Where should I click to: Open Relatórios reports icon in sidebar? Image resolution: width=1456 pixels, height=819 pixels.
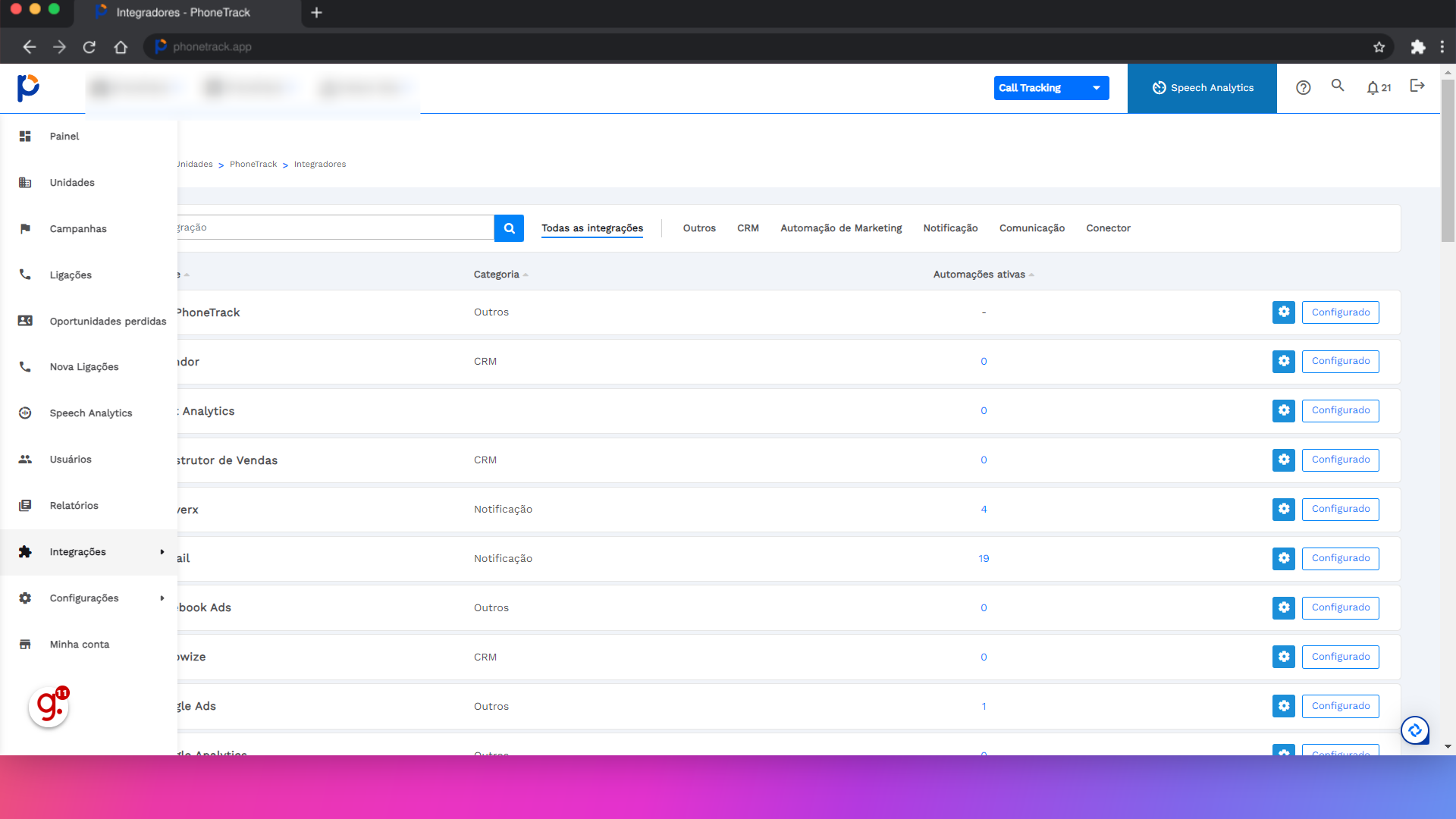pyautogui.click(x=25, y=506)
